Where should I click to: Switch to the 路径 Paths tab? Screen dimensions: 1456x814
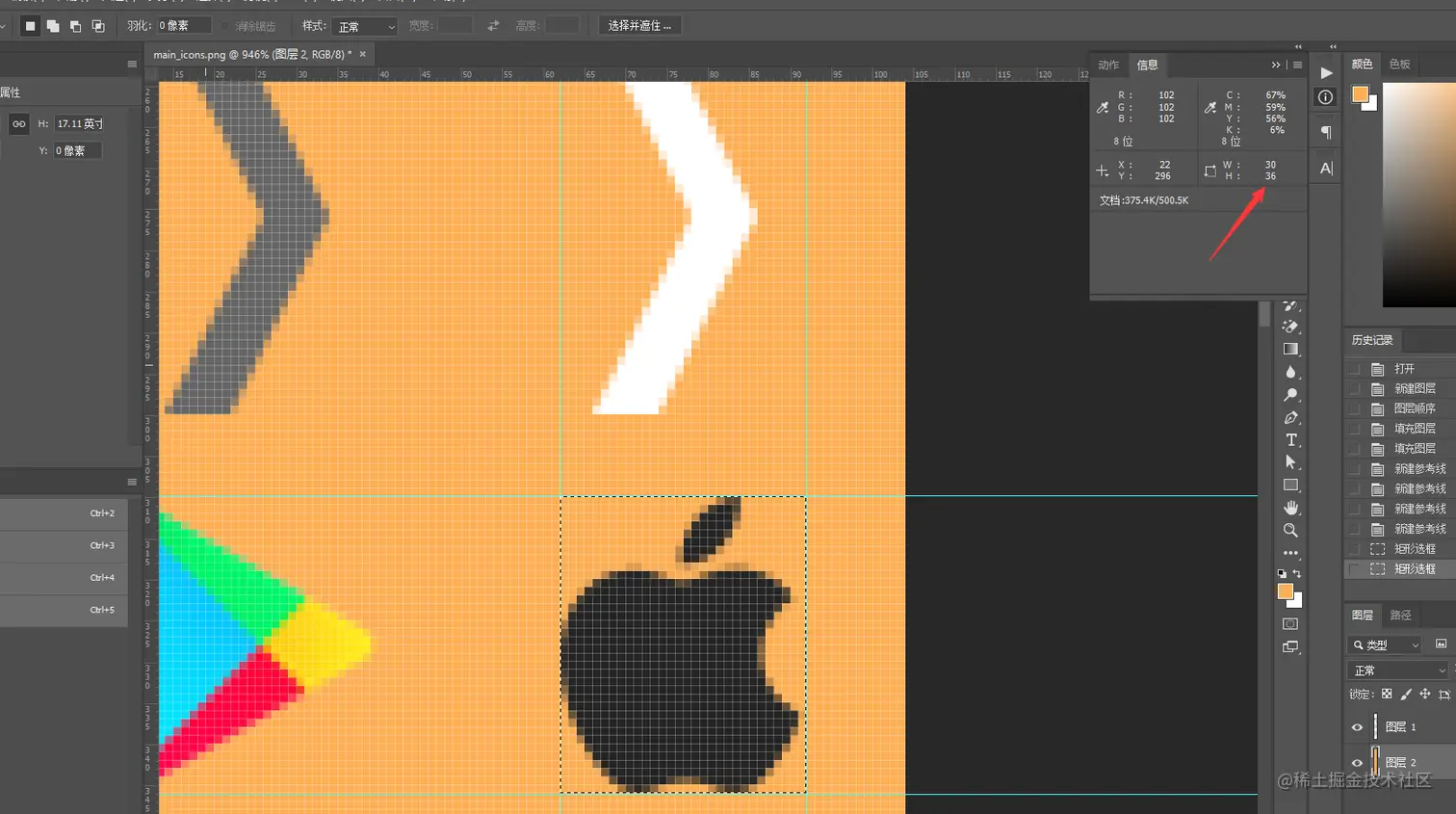tap(1400, 615)
